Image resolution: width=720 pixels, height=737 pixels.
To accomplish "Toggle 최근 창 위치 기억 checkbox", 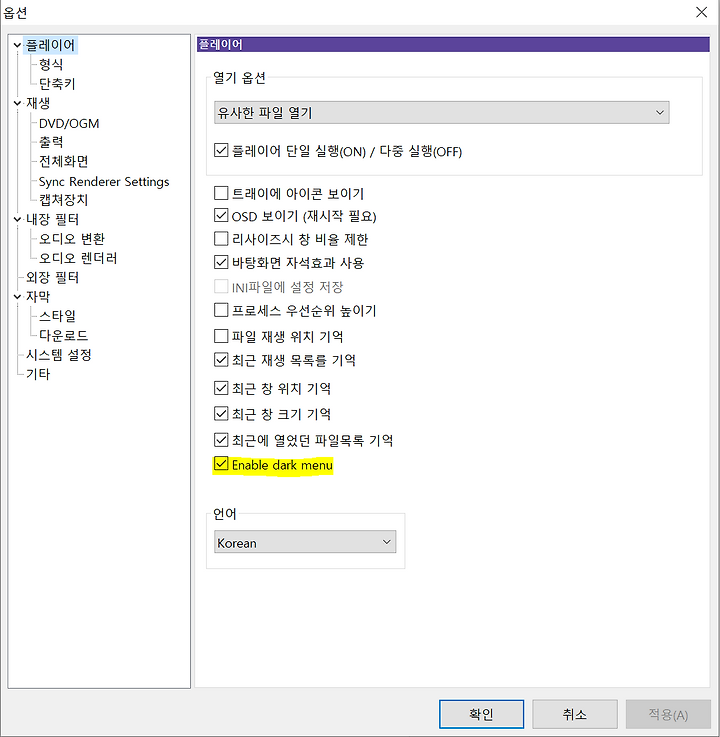I will [221, 388].
